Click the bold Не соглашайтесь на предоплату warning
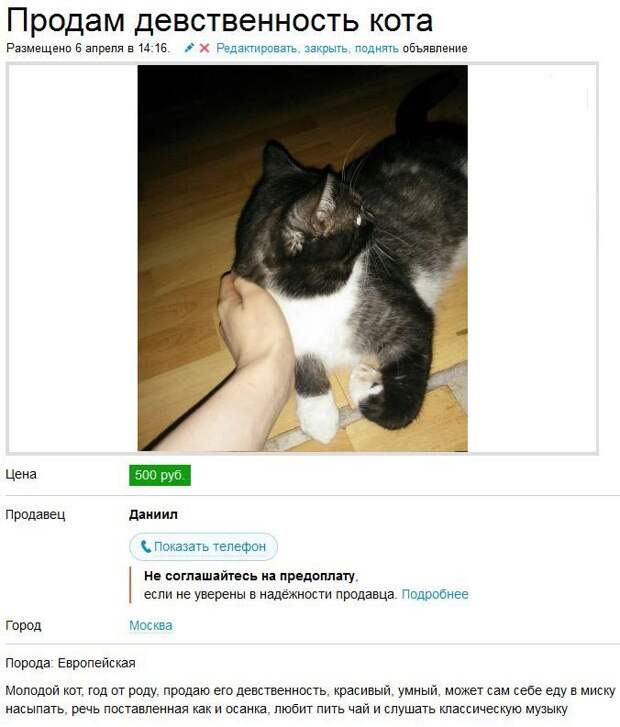Viewport: 620px width, 727px height. click(249, 576)
